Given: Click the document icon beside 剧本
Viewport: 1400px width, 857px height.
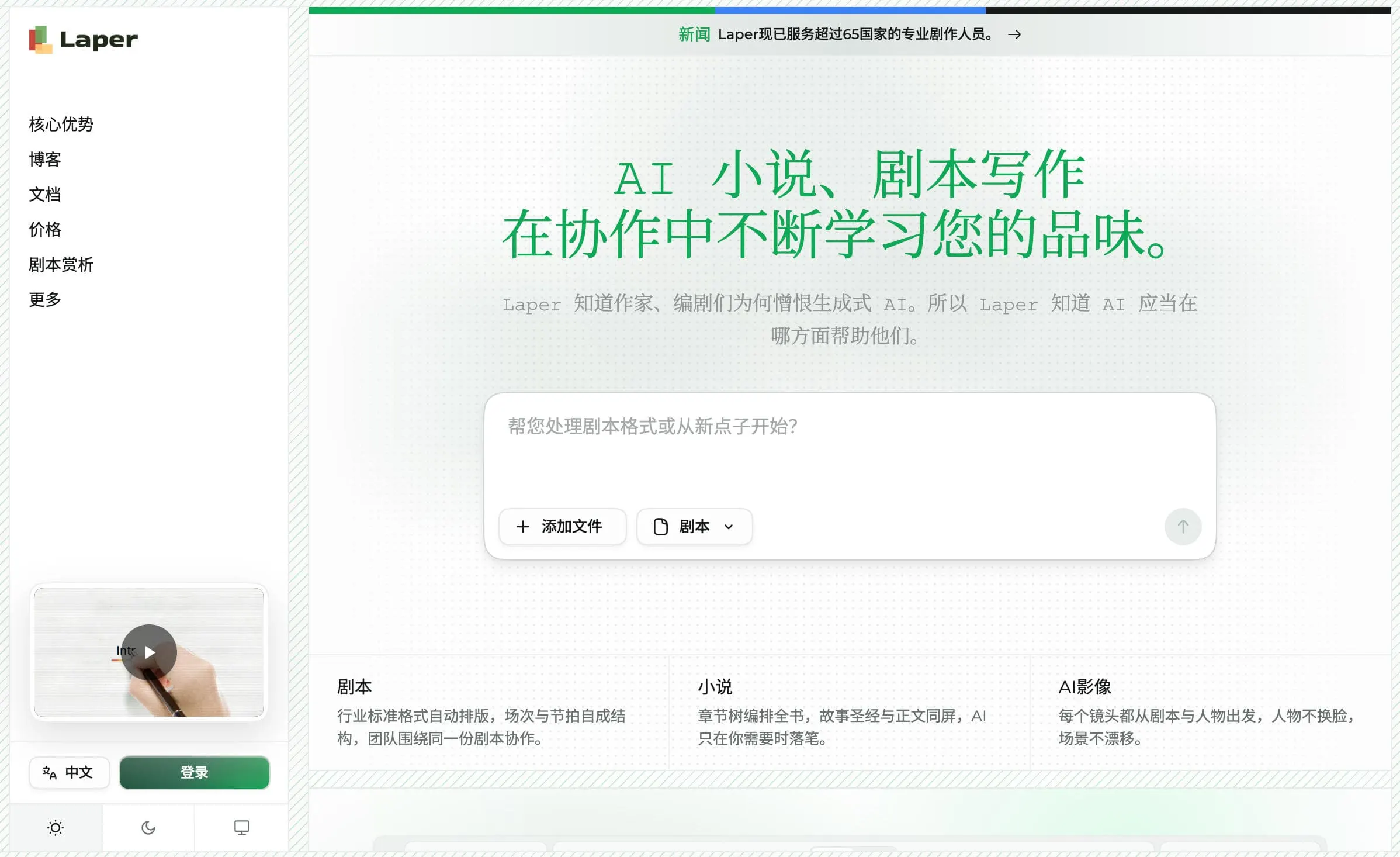Looking at the screenshot, I should pos(661,527).
